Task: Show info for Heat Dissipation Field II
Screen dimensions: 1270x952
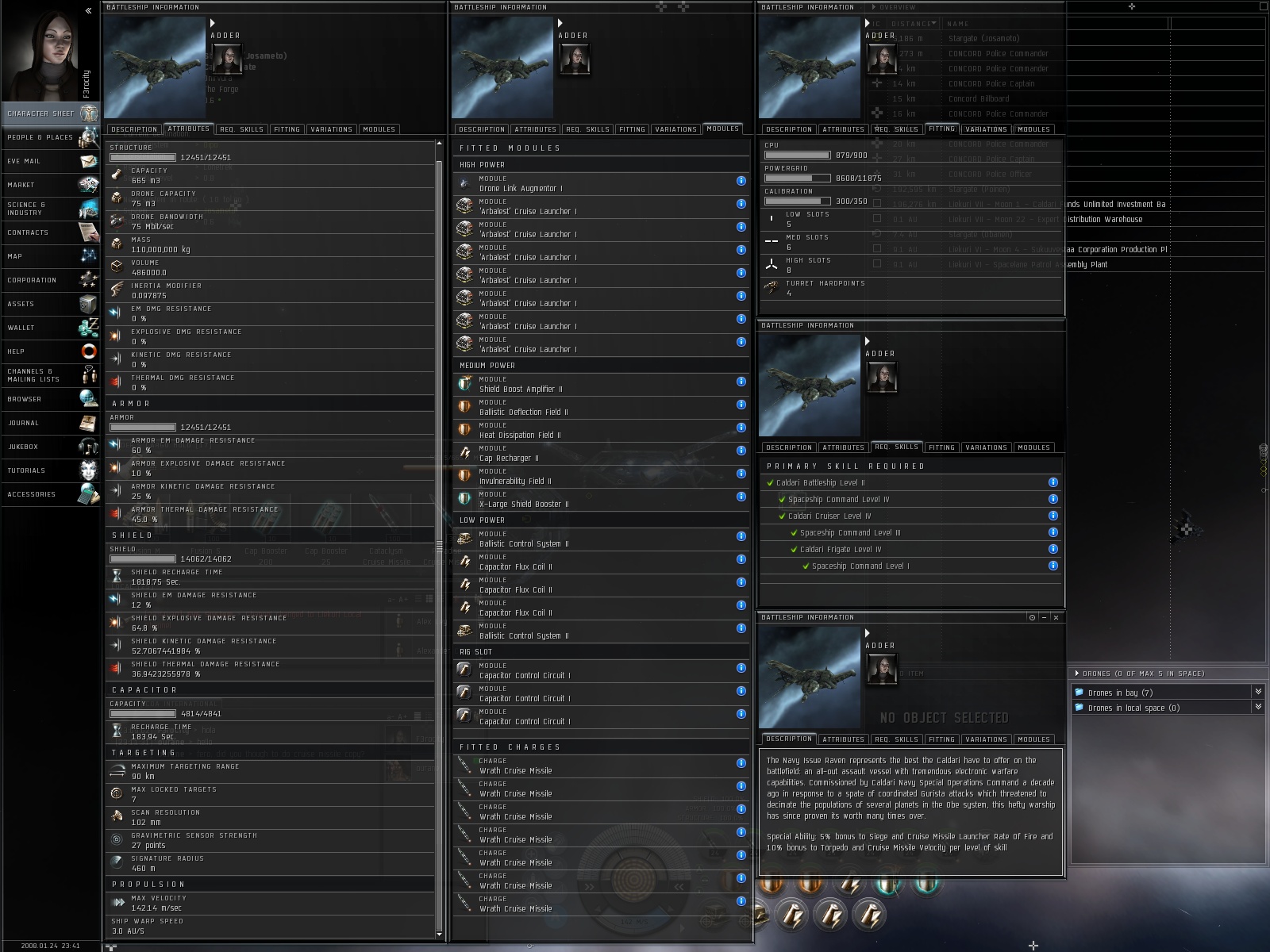Action: (741, 428)
